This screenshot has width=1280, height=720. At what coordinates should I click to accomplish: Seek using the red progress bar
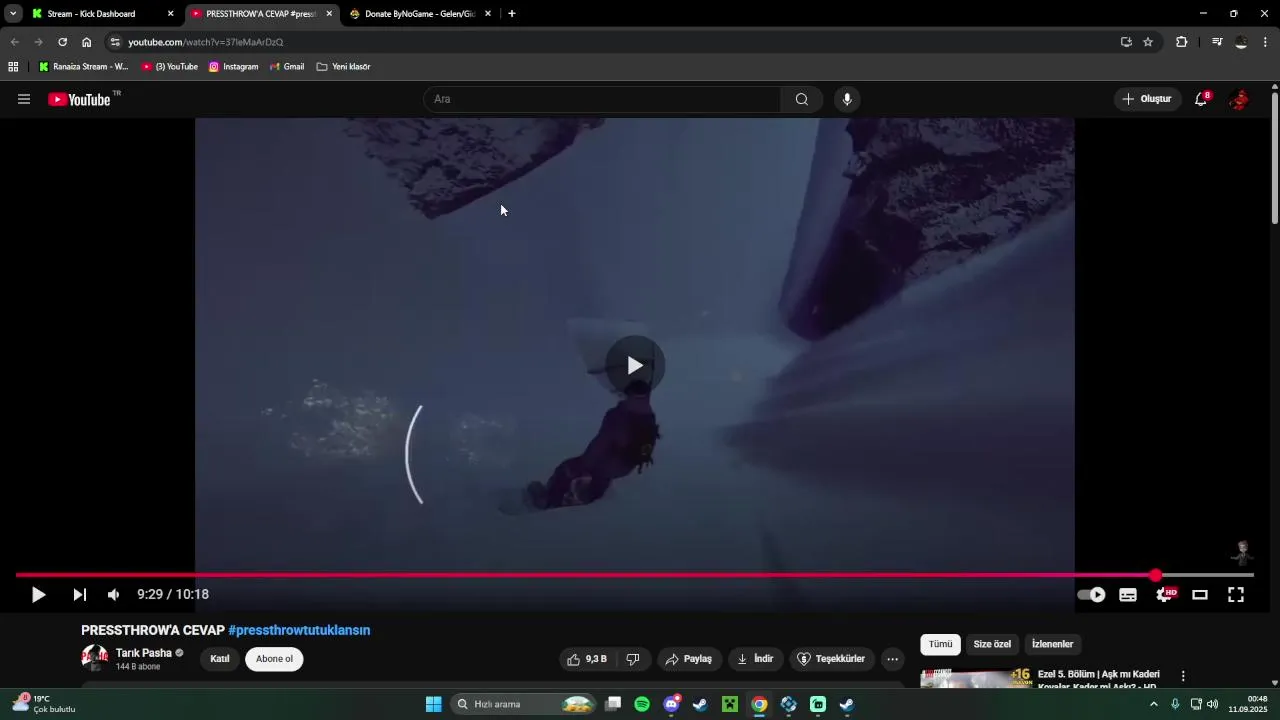click(x=635, y=575)
